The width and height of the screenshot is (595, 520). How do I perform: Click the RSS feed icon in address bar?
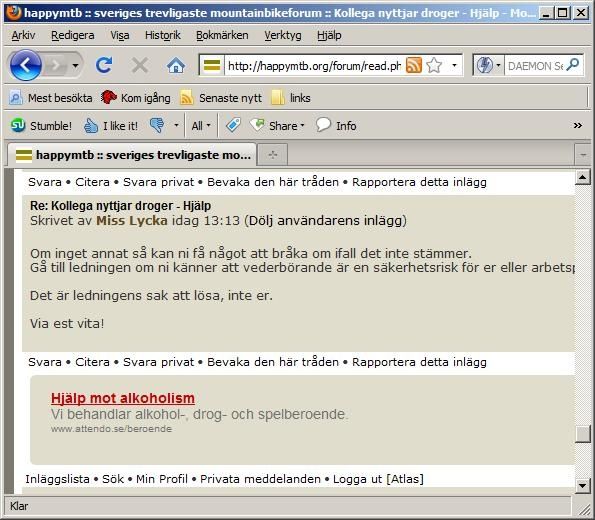(x=414, y=65)
